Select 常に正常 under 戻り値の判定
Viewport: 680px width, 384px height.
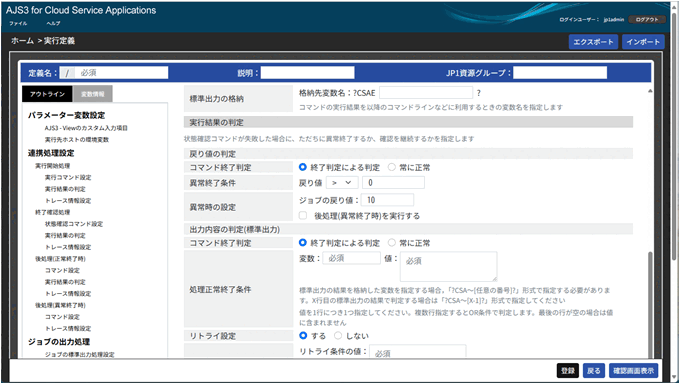(392, 167)
